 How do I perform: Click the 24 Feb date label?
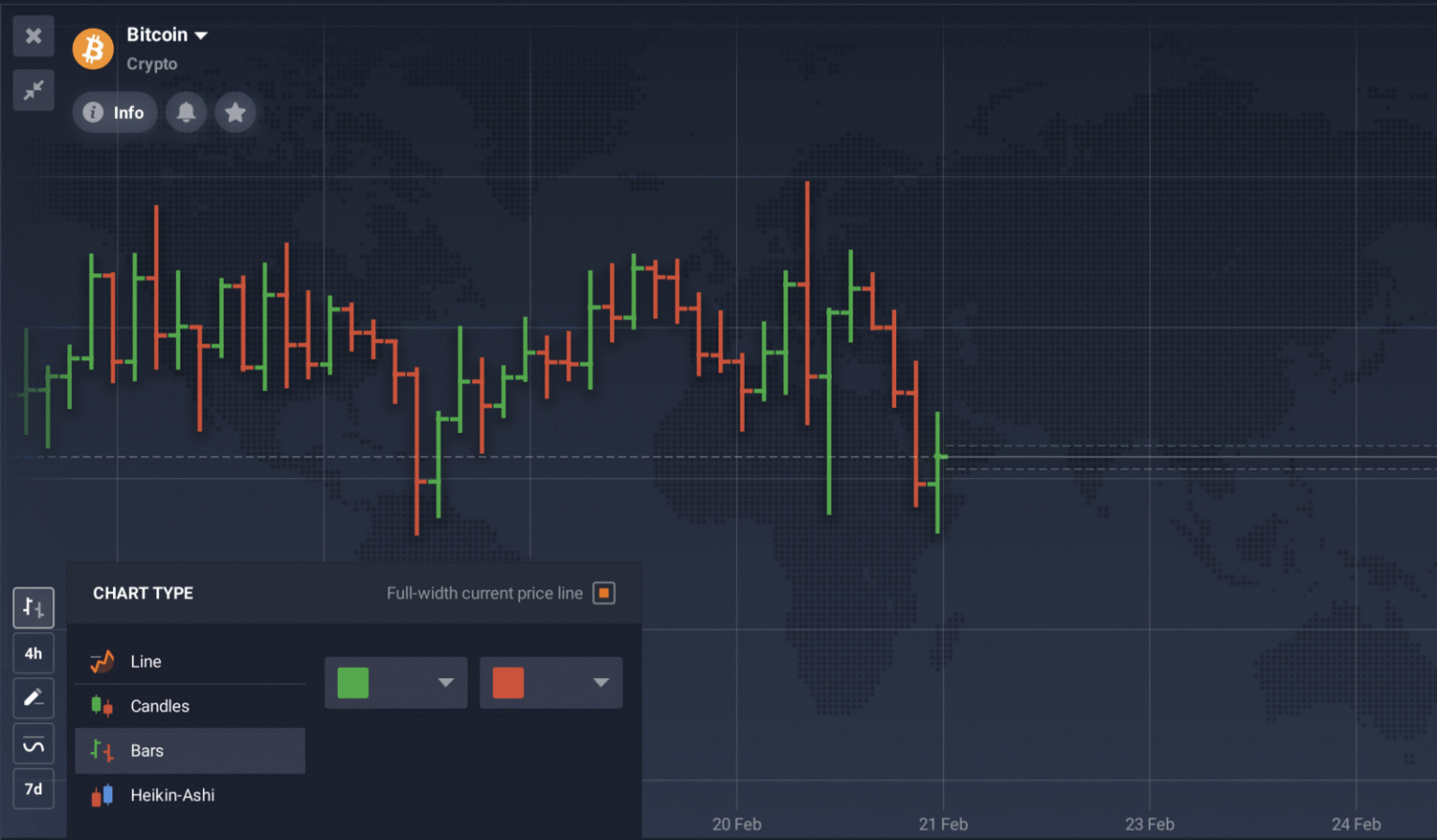[x=1357, y=824]
